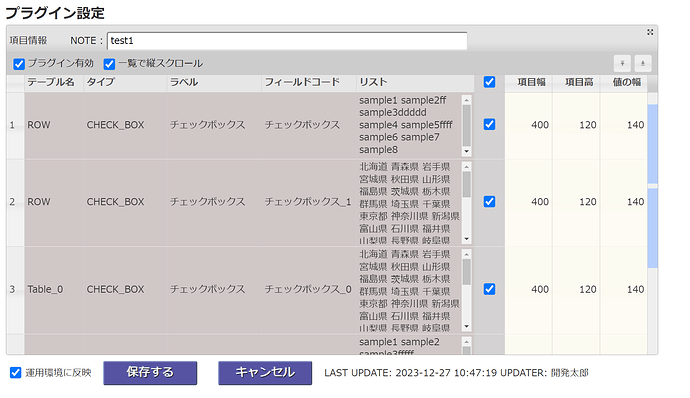
Task: Select row number 2 header
Action: pyautogui.click(x=15, y=203)
